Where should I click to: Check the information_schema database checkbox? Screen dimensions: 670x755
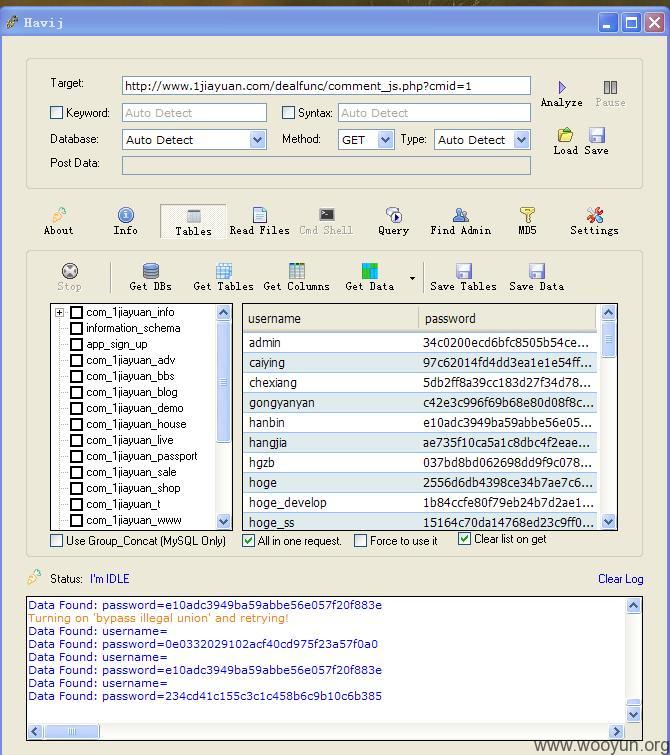coord(76,328)
